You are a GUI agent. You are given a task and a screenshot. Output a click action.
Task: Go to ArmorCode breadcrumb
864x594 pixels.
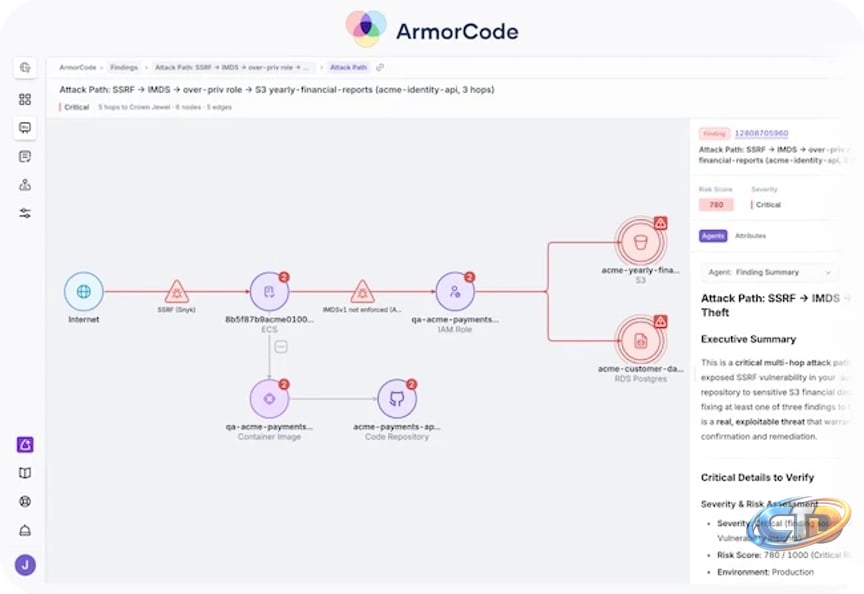pos(78,68)
